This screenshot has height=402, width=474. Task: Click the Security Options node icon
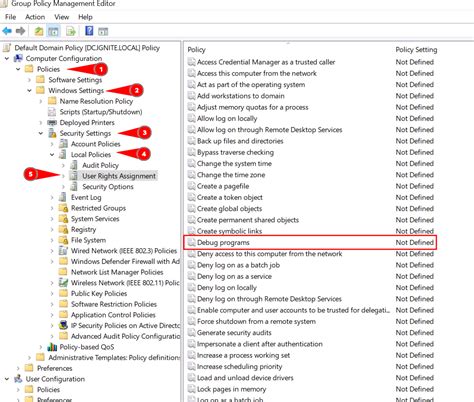click(74, 187)
